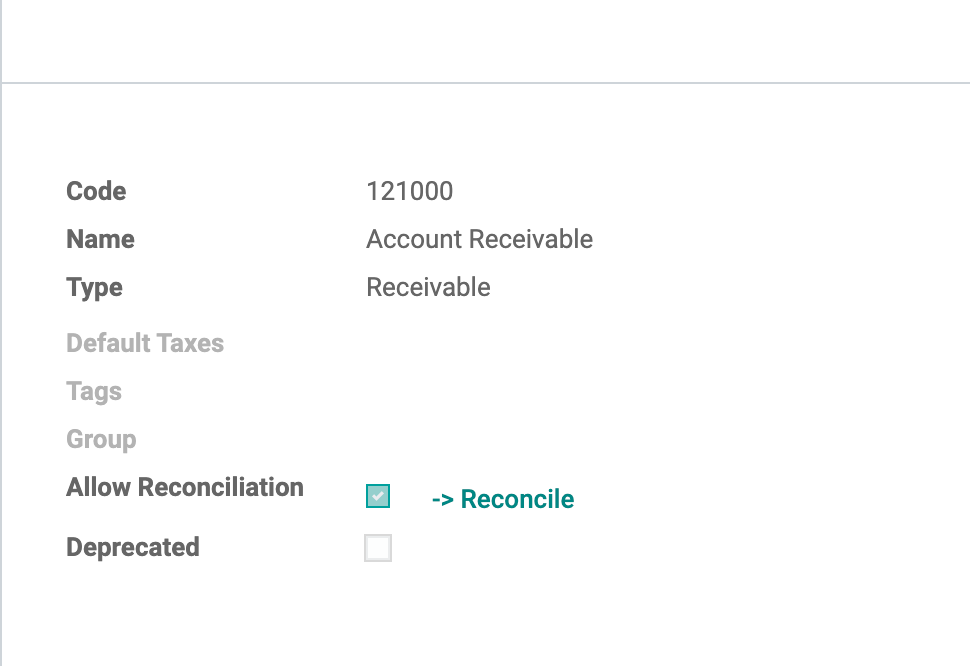Select the Receivable type value

[428, 288]
